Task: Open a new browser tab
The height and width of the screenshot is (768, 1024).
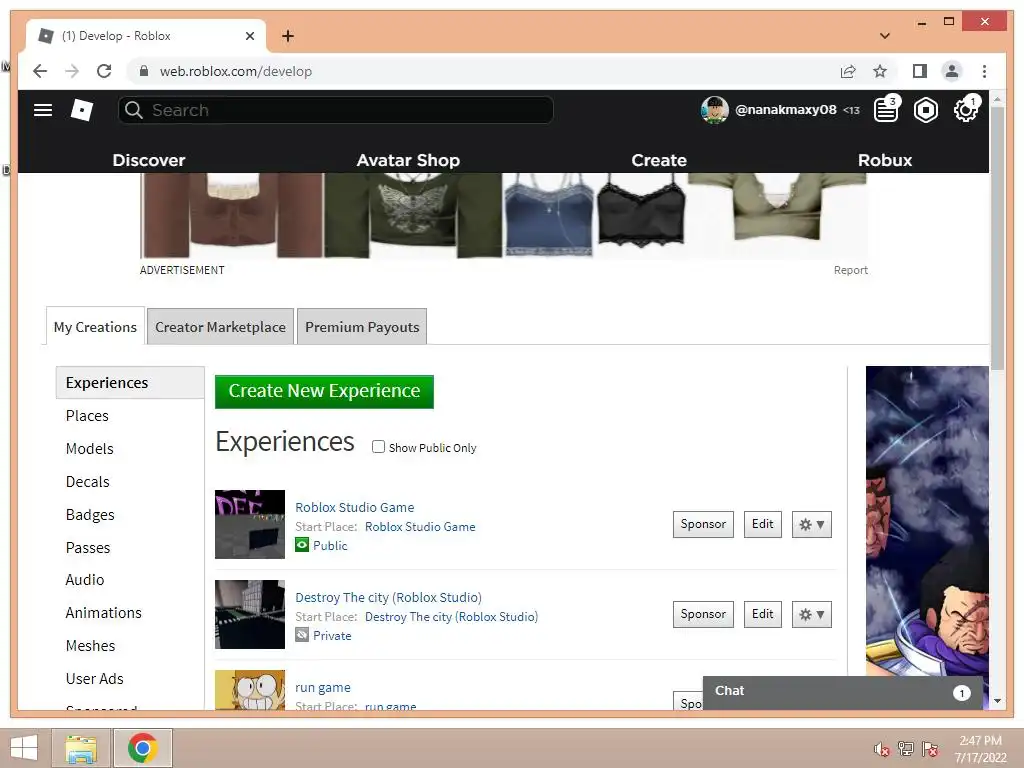Action: [x=288, y=36]
